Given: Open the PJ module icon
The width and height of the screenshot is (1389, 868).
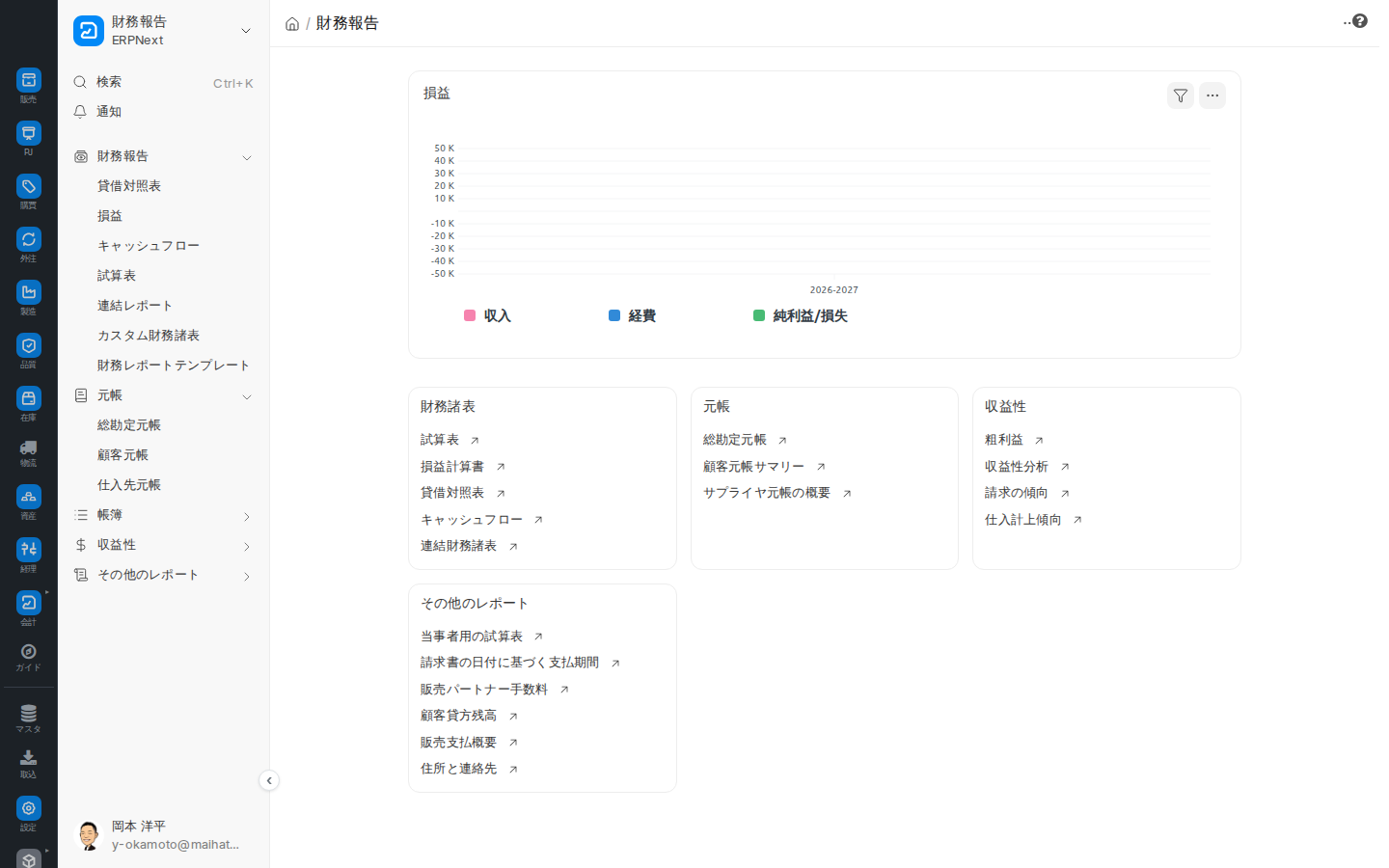Looking at the screenshot, I should pos(29,133).
